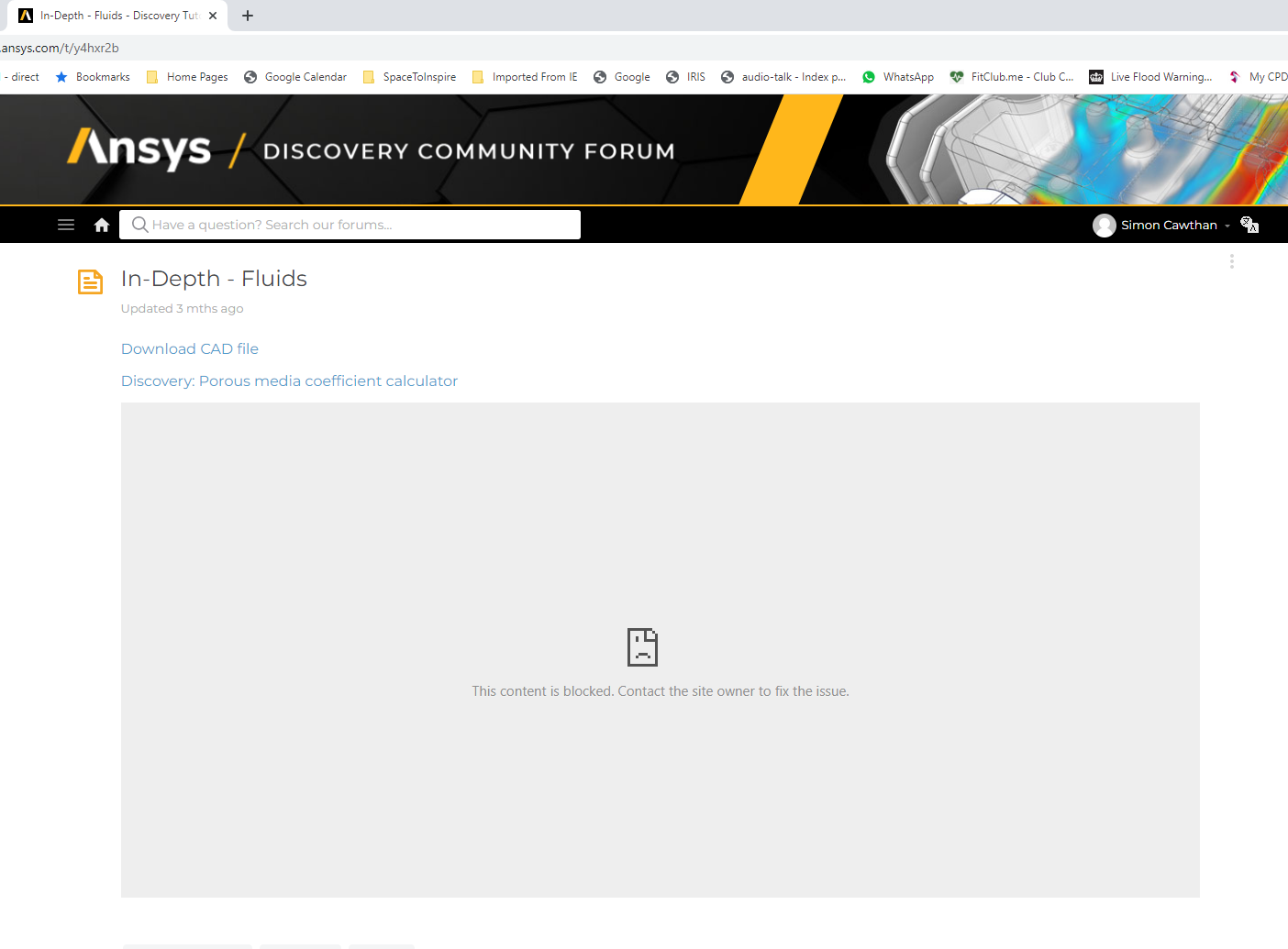Click the 'Updated 3 mths ago' text
Viewport: 1288px width, 949px height.
click(183, 308)
